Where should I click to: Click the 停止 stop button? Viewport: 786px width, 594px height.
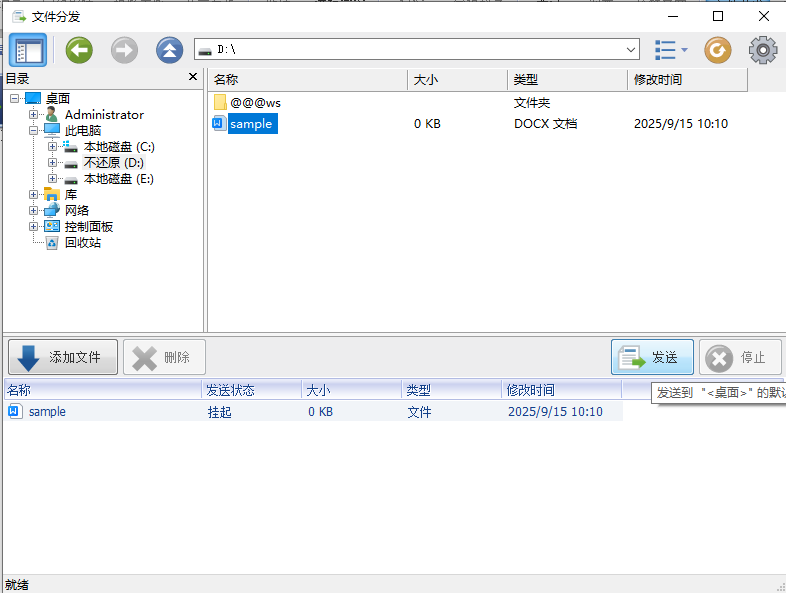click(x=740, y=357)
